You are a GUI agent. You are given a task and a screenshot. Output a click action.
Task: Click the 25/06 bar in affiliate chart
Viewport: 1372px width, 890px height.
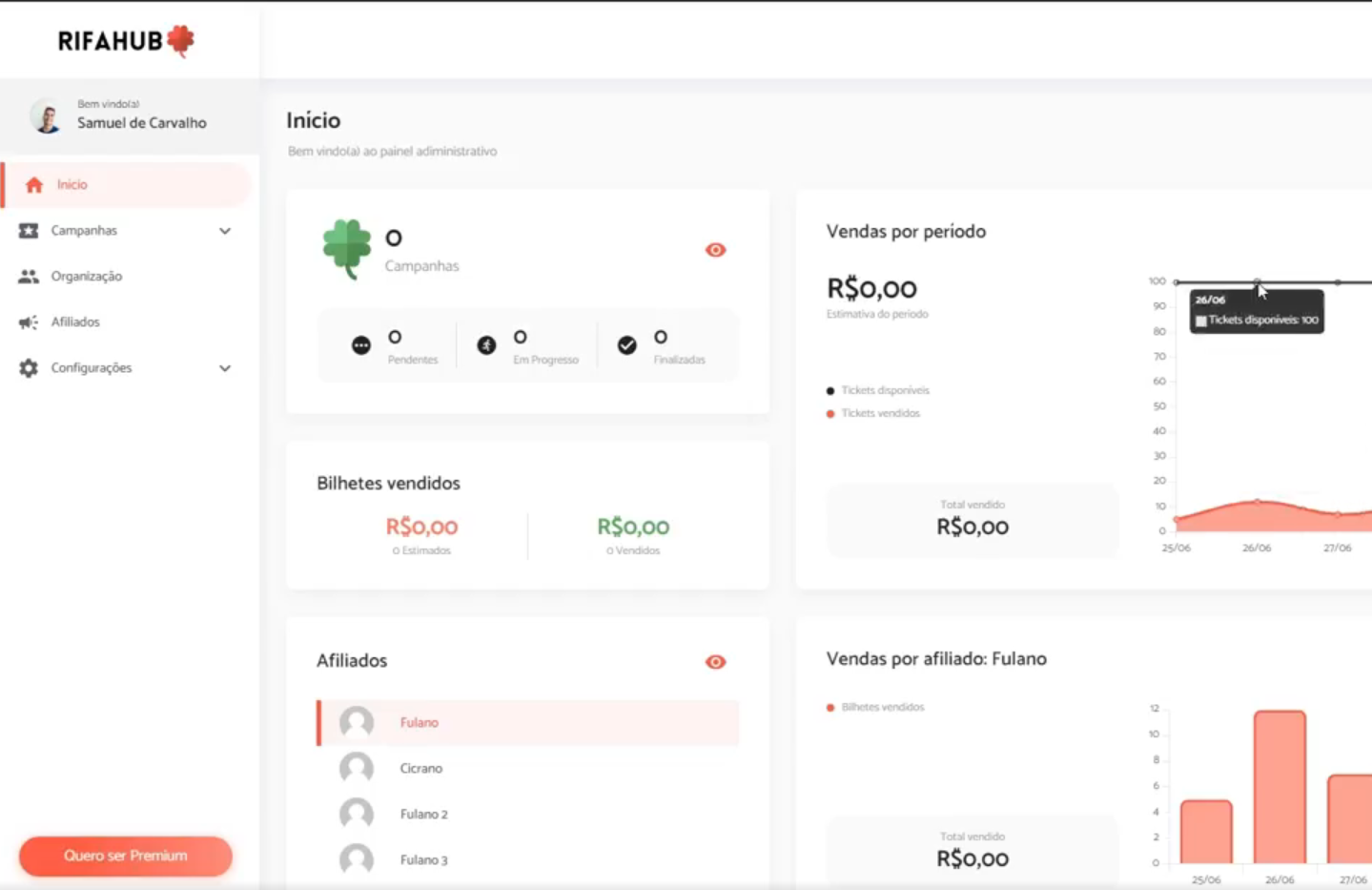(x=1206, y=832)
